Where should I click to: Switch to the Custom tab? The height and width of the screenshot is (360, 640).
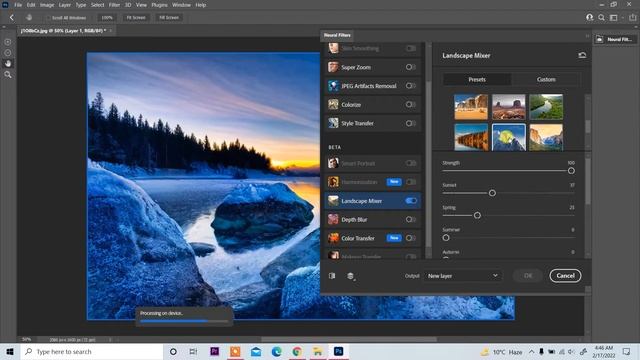tap(546, 80)
